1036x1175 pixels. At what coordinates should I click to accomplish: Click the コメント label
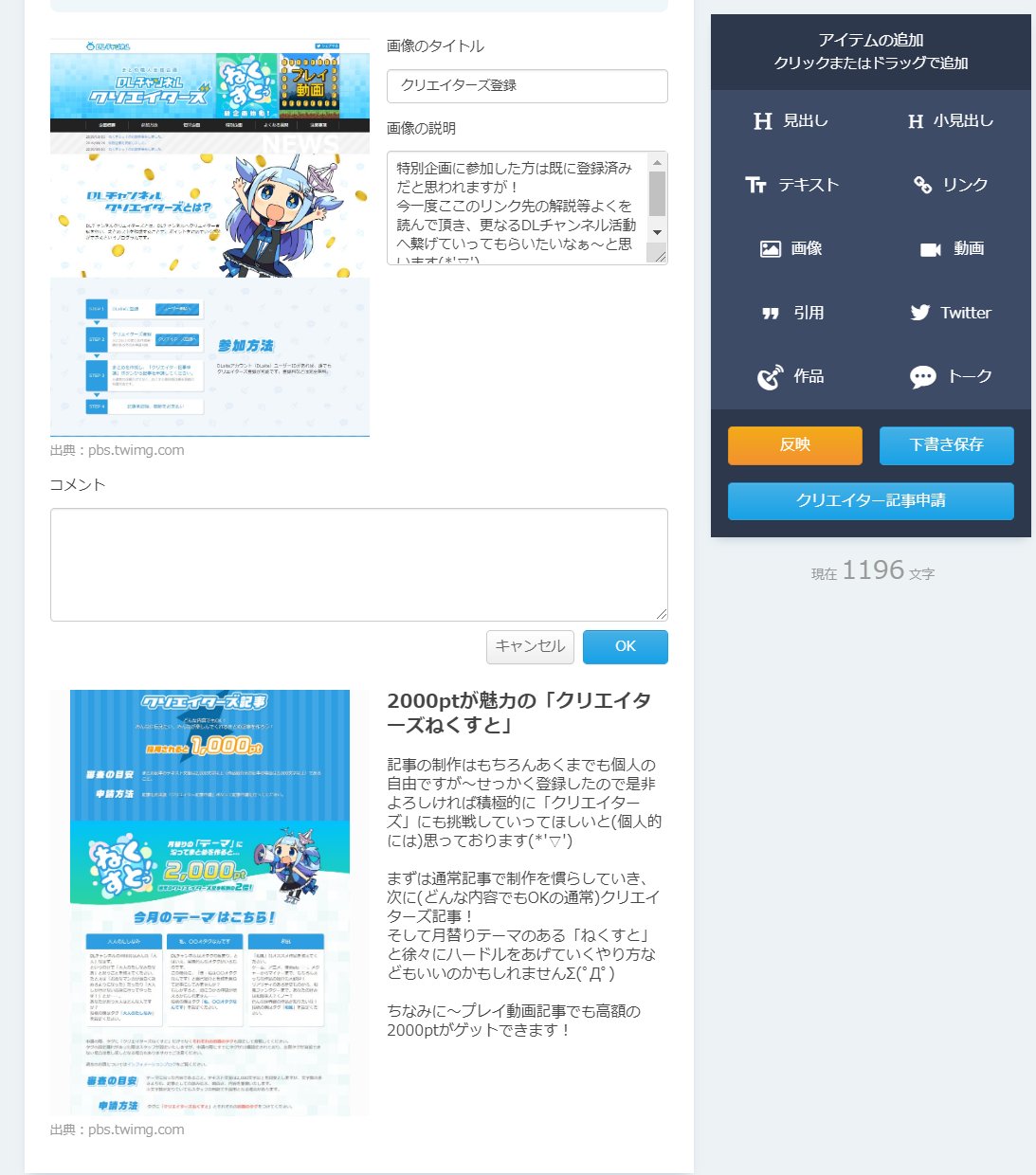(x=78, y=484)
